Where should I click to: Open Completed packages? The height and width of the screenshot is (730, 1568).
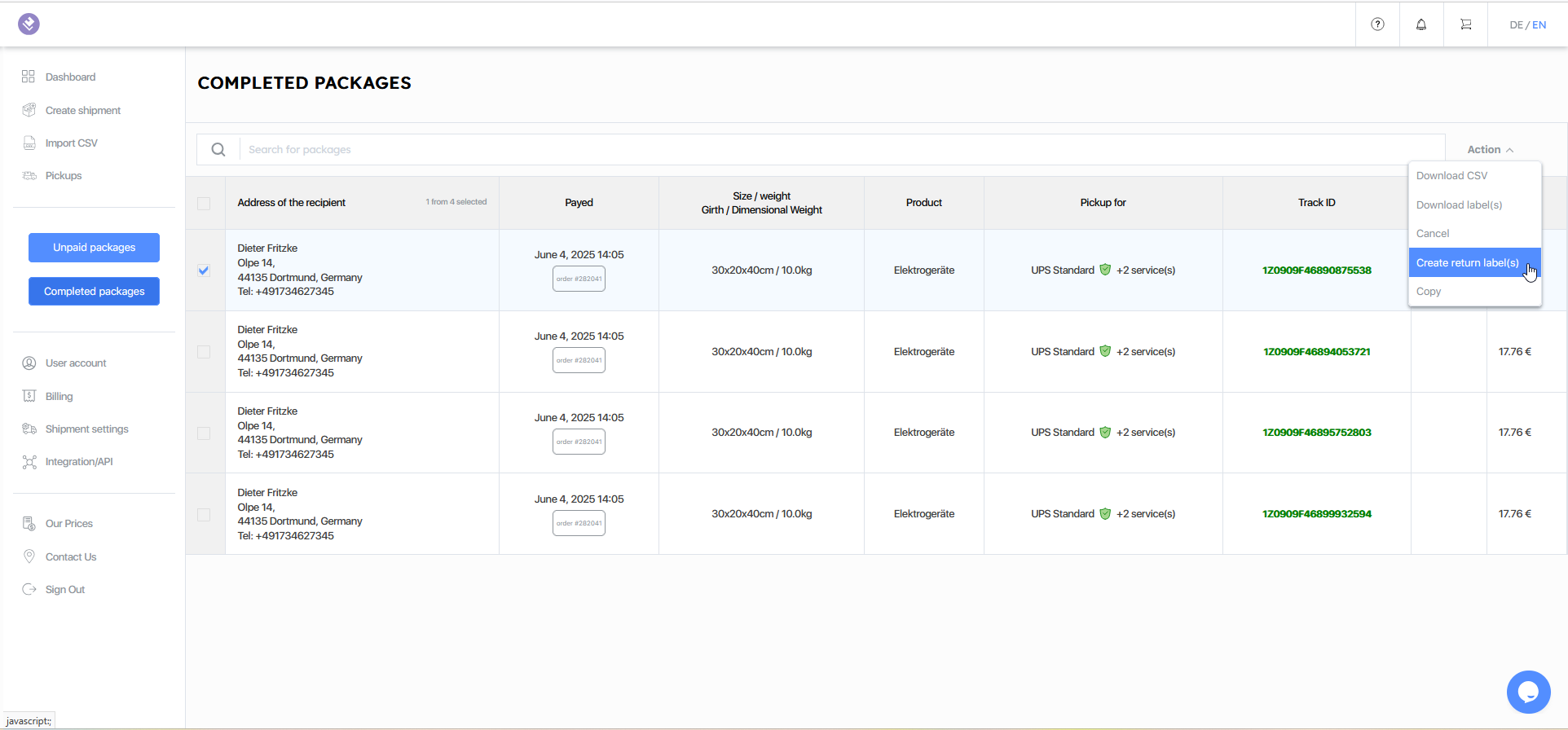(95, 292)
